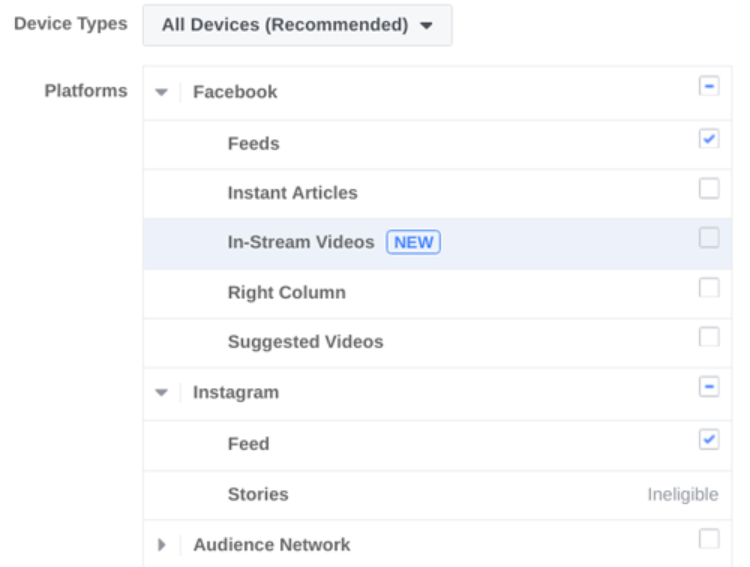The image size is (750, 567).
Task: Select the In-Stream Videos row label
Action: (x=301, y=242)
